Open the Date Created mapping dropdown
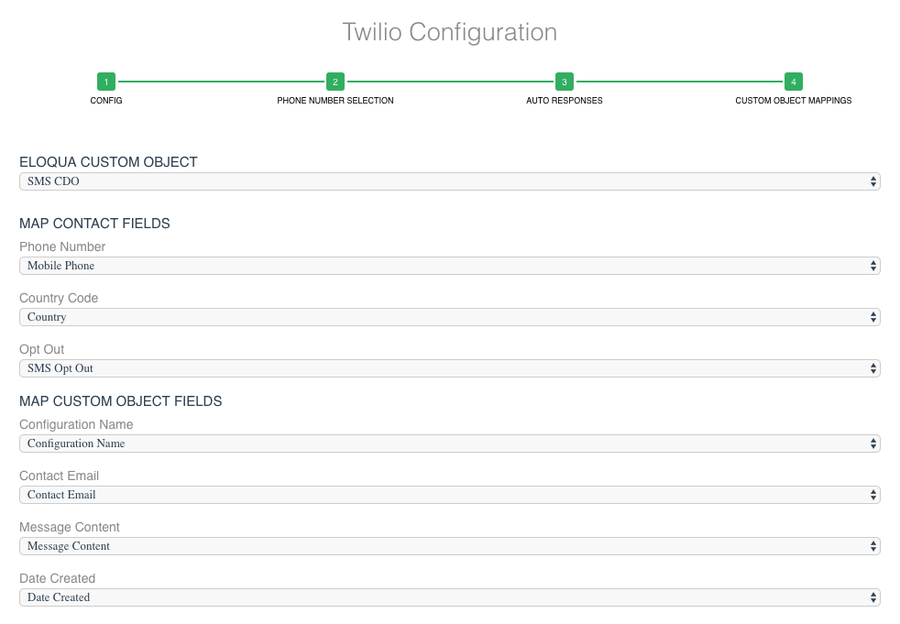This screenshot has height=624, width=900. [x=449, y=598]
